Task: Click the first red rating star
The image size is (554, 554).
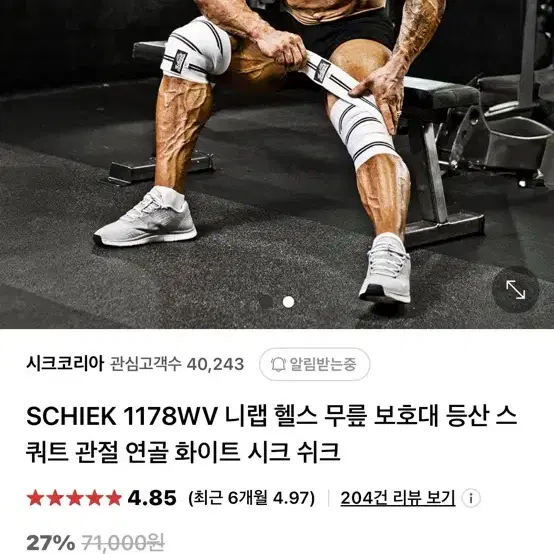Action: [x=35, y=498]
